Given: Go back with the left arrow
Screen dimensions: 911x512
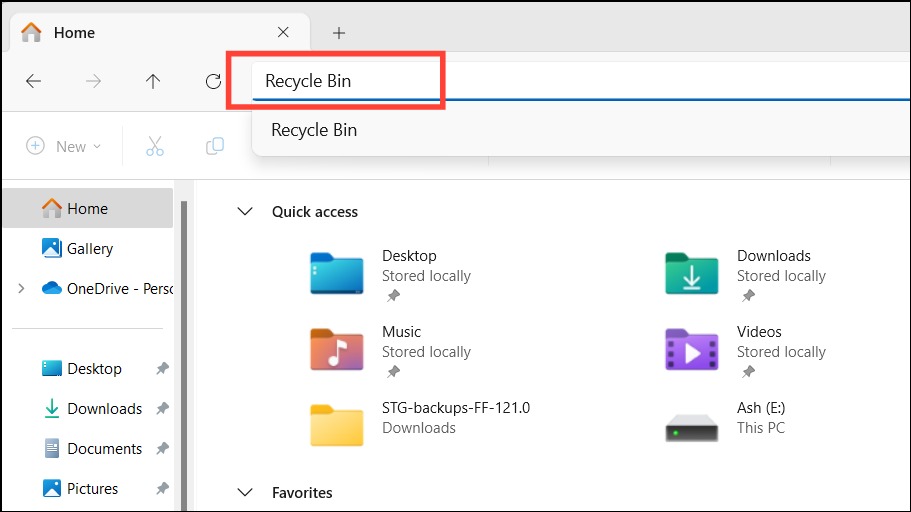Looking at the screenshot, I should coord(34,81).
